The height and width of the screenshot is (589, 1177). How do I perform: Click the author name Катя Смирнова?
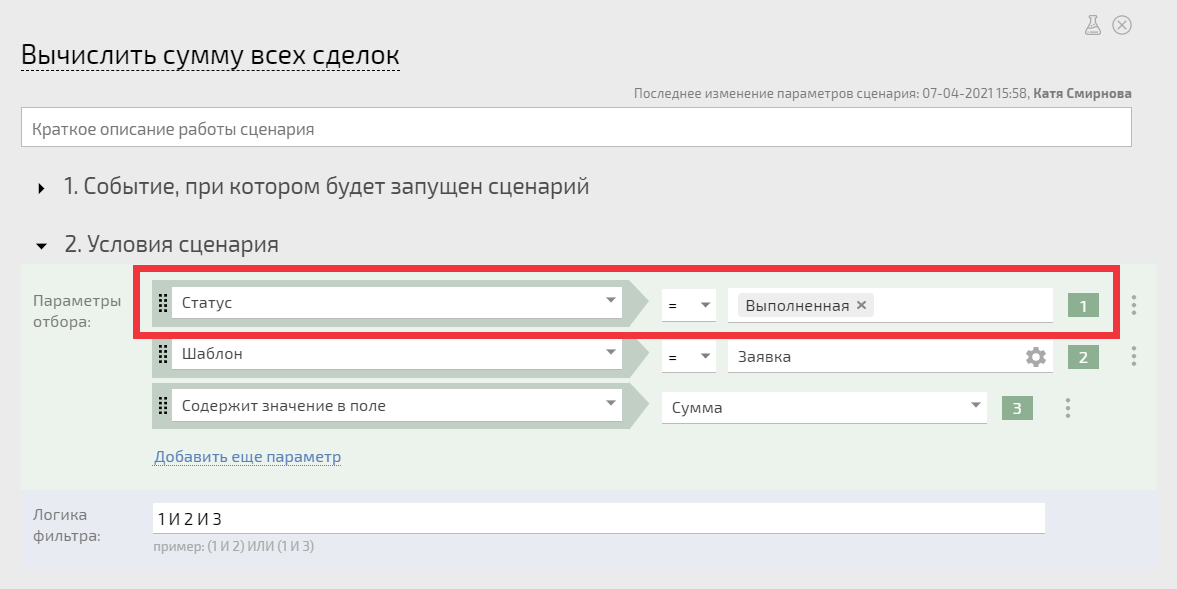point(1082,93)
